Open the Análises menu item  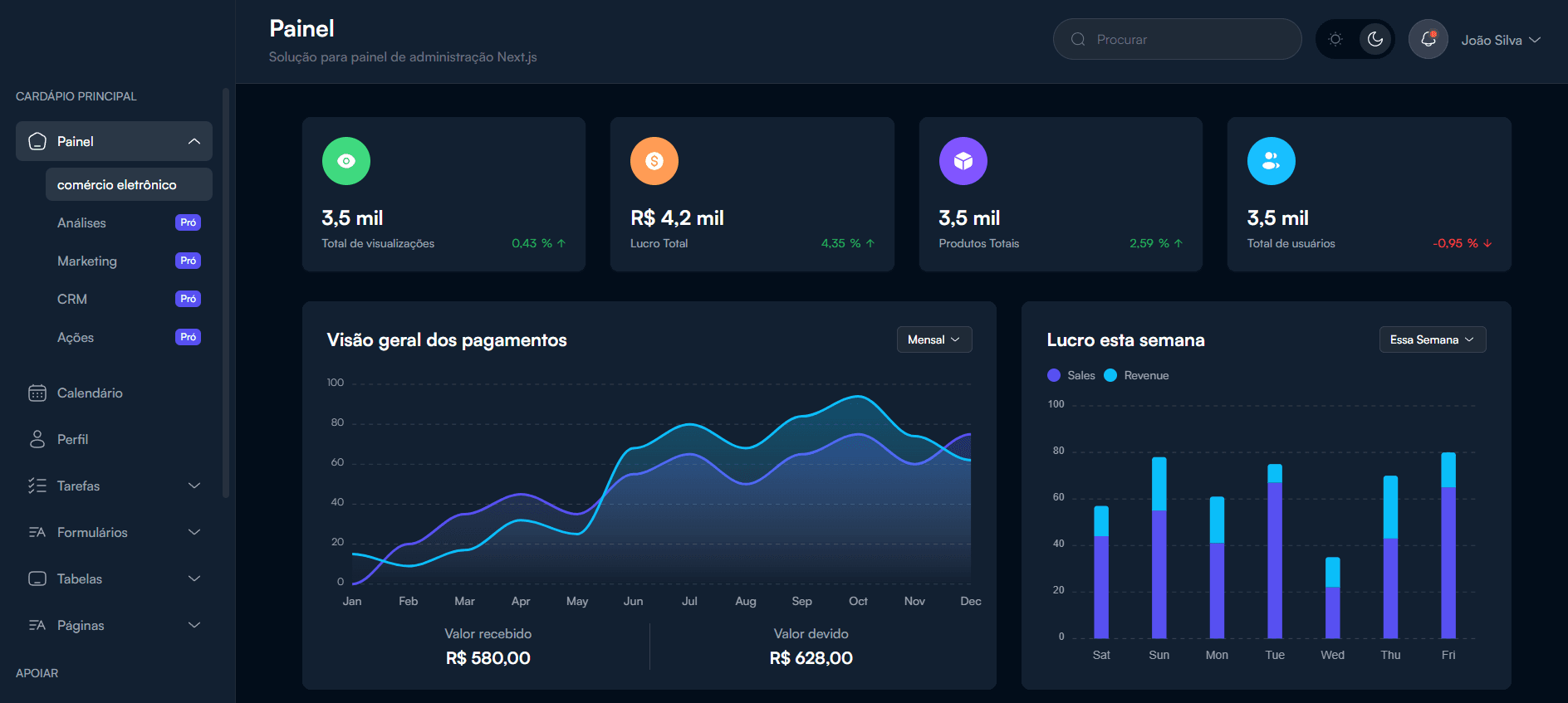click(129, 222)
